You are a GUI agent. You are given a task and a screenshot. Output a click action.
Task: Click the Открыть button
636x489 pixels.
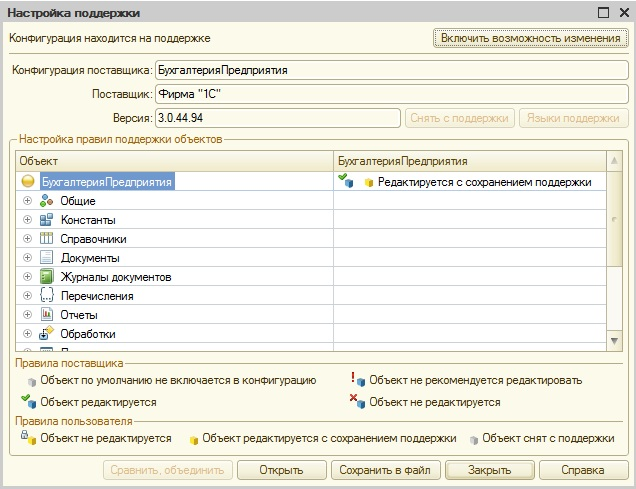coord(281,470)
